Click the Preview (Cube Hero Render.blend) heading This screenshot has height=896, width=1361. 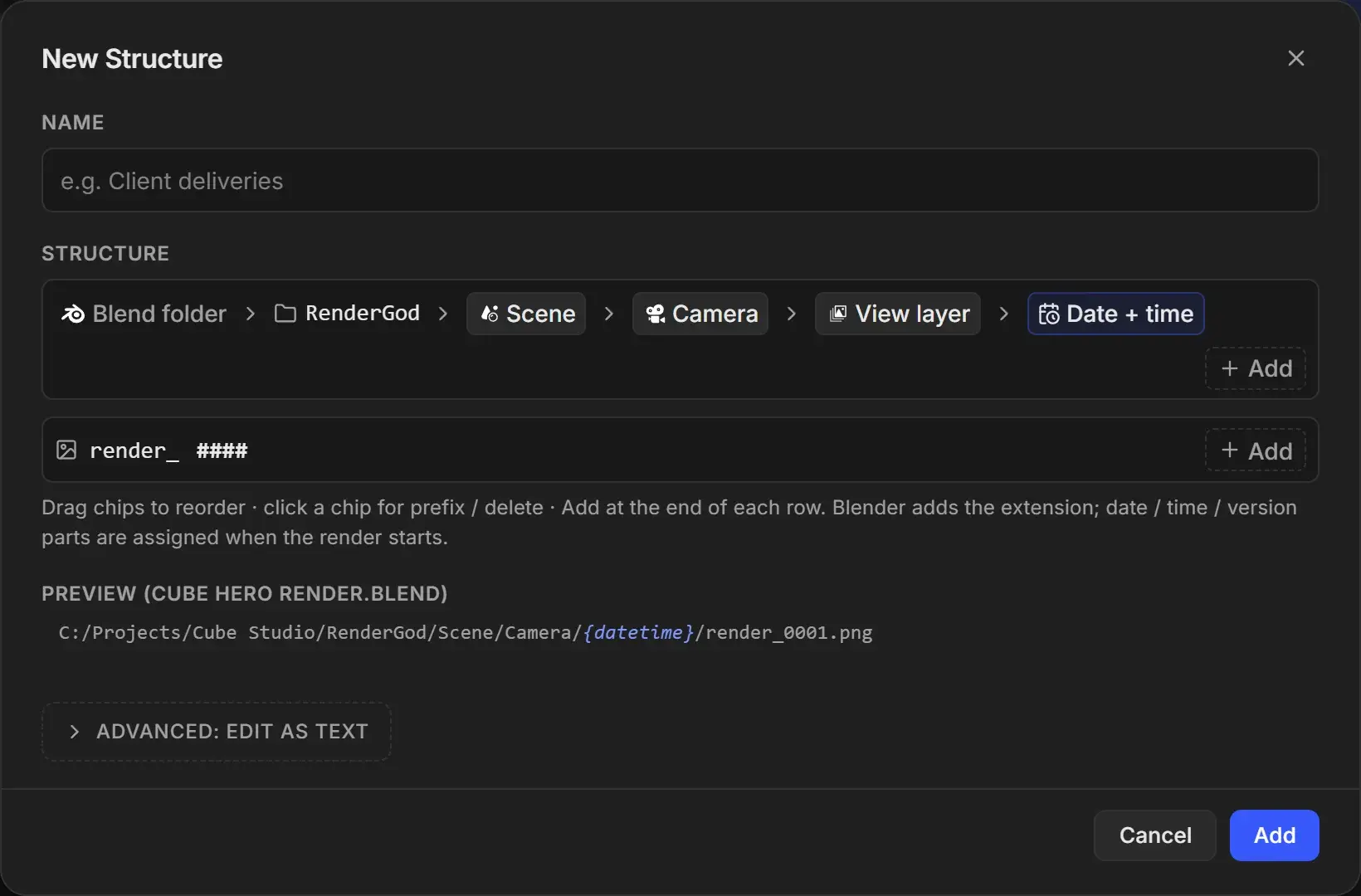pos(245,594)
